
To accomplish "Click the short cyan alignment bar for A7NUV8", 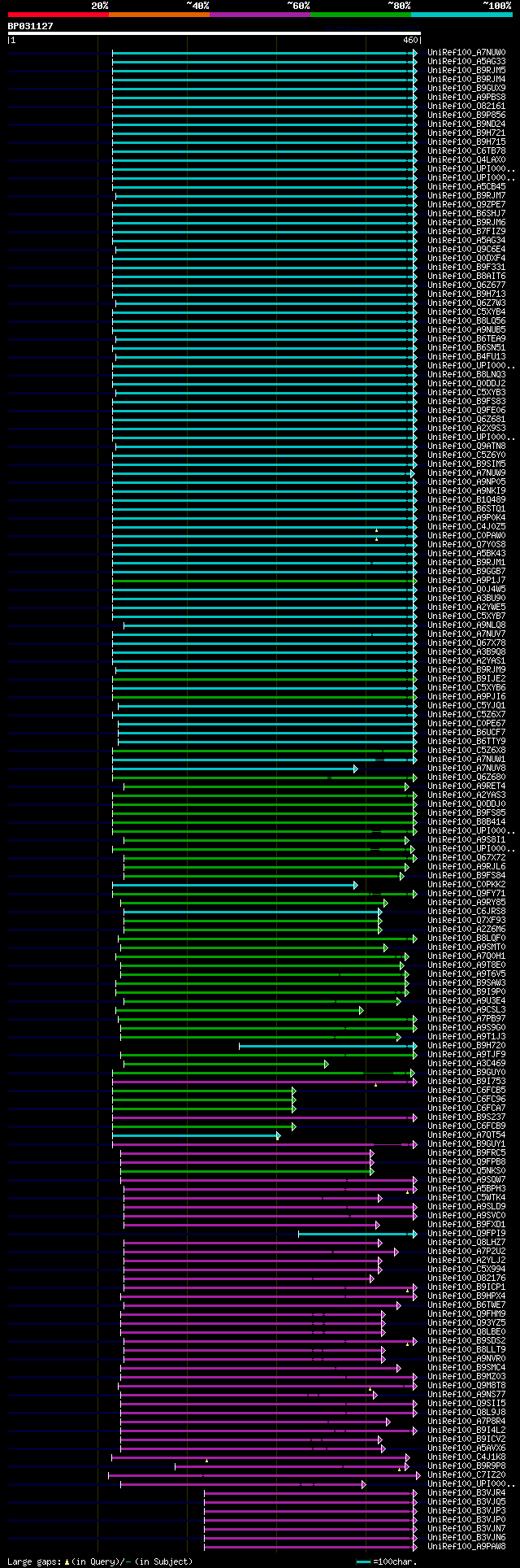I will click(x=235, y=769).
